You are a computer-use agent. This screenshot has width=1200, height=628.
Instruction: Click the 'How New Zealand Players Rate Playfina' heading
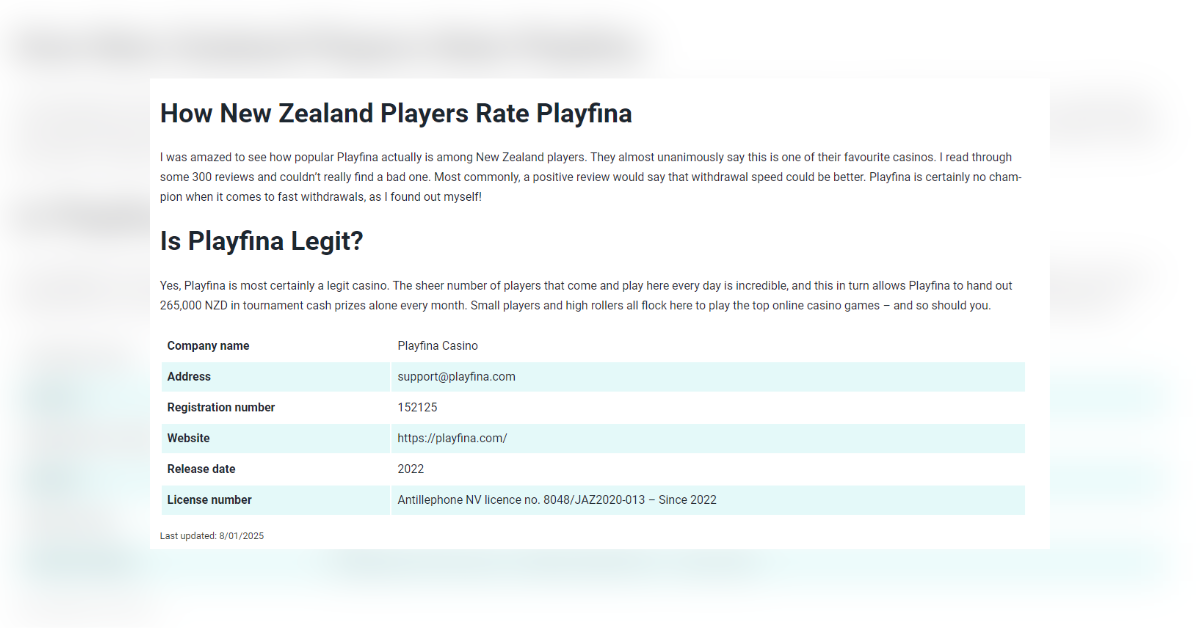pyautogui.click(x=396, y=113)
